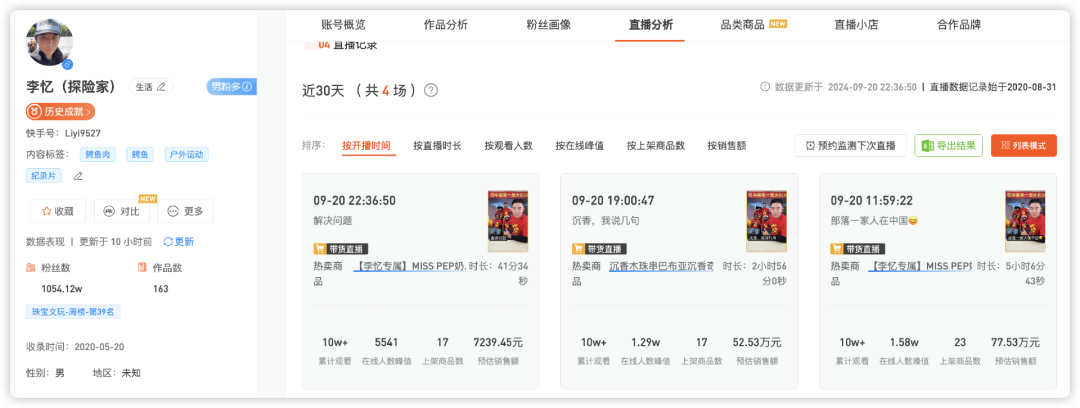
Task: Sort livestreams by 按销售额
Action: (726, 146)
